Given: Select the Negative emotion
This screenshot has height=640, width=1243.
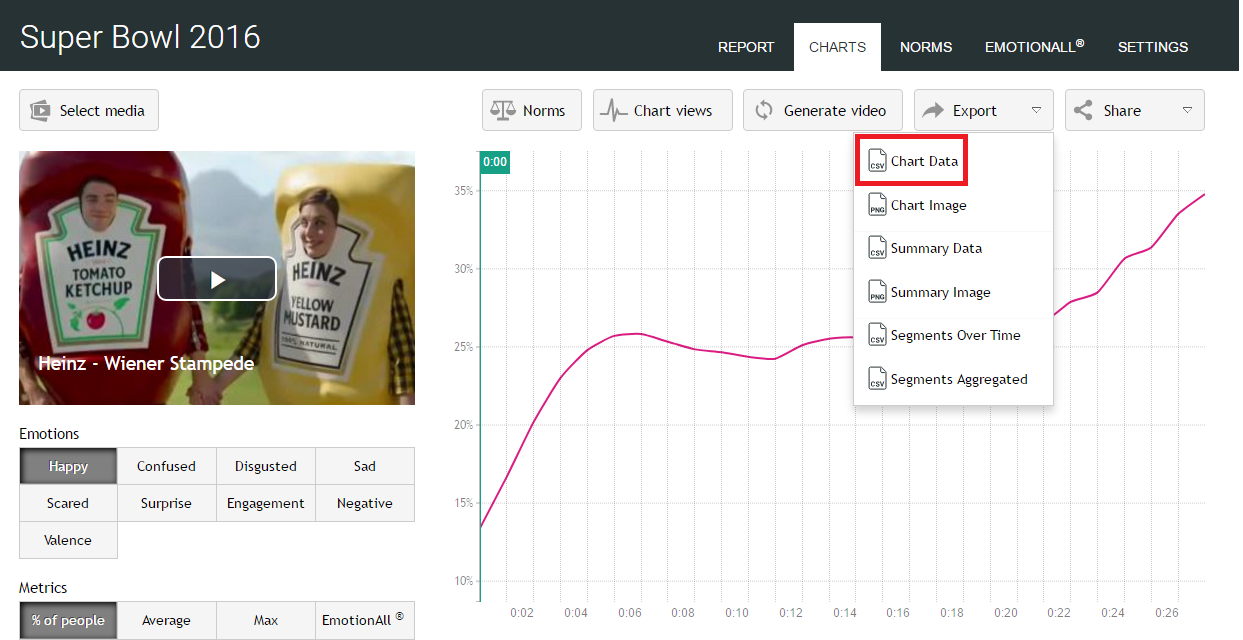Looking at the screenshot, I should point(364,503).
